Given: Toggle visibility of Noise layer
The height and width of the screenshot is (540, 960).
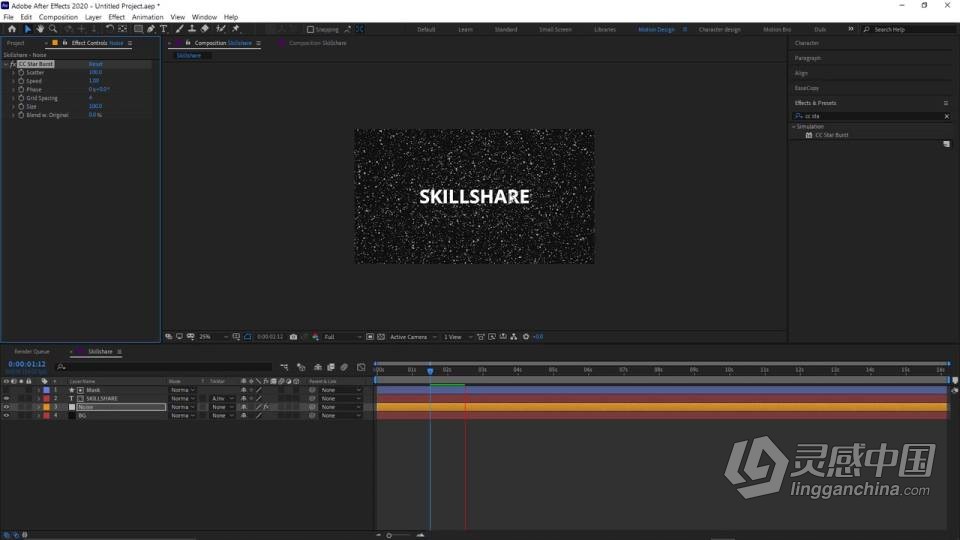Looking at the screenshot, I should tap(7, 407).
